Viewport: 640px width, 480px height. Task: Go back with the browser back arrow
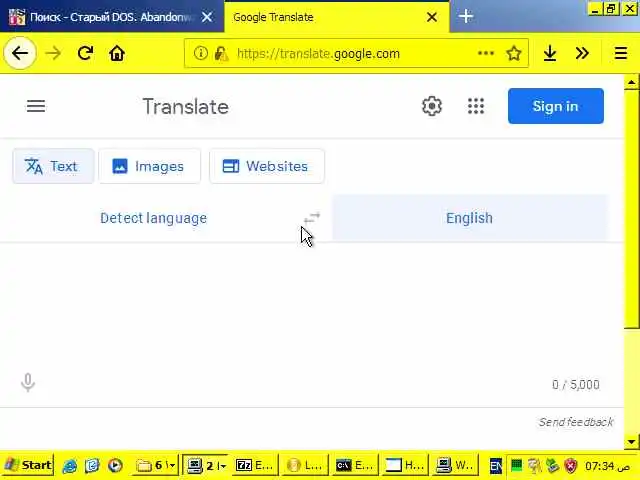20,53
